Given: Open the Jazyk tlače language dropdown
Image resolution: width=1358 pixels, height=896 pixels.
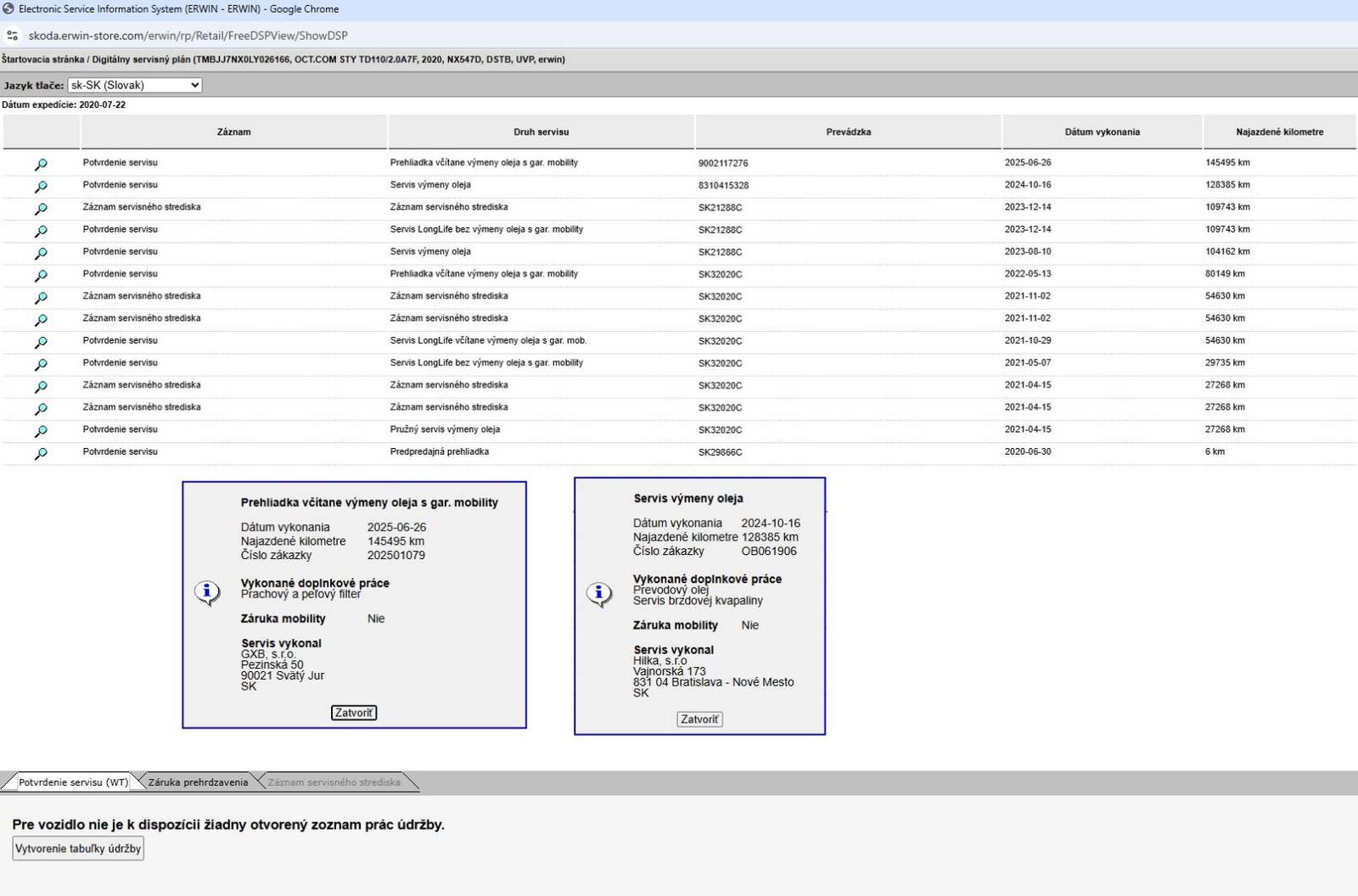Looking at the screenshot, I should point(135,85).
